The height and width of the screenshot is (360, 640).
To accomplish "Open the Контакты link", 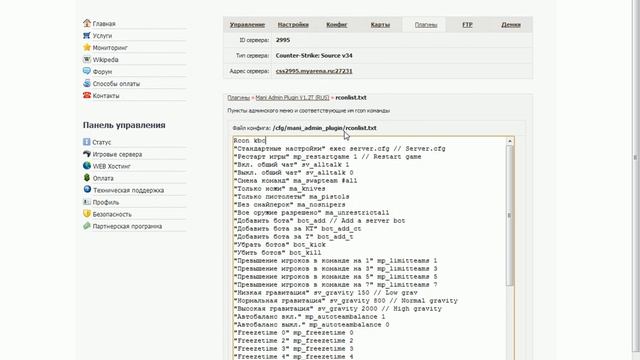I will 106,96.
